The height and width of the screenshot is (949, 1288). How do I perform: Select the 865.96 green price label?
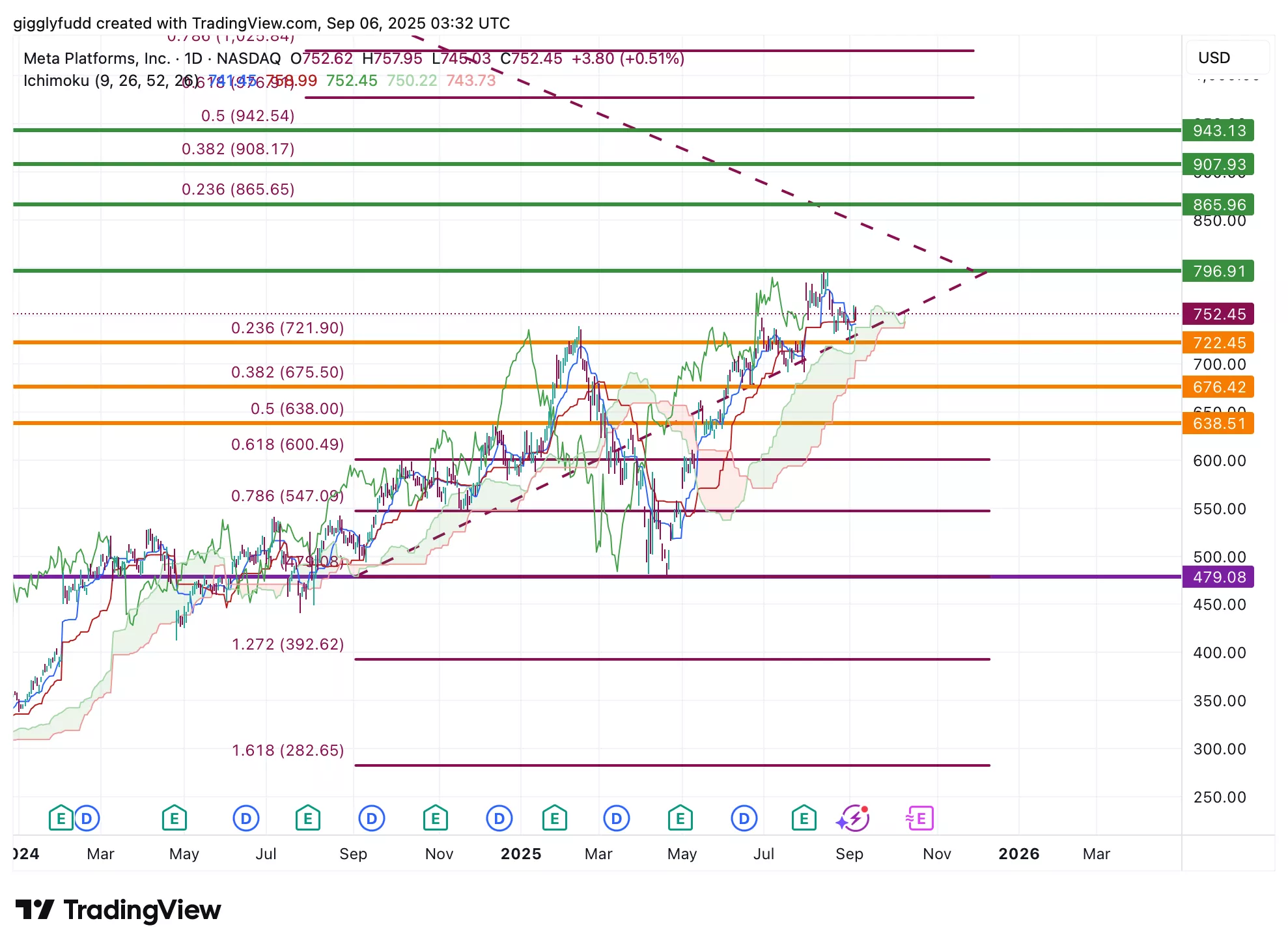[x=1218, y=204]
